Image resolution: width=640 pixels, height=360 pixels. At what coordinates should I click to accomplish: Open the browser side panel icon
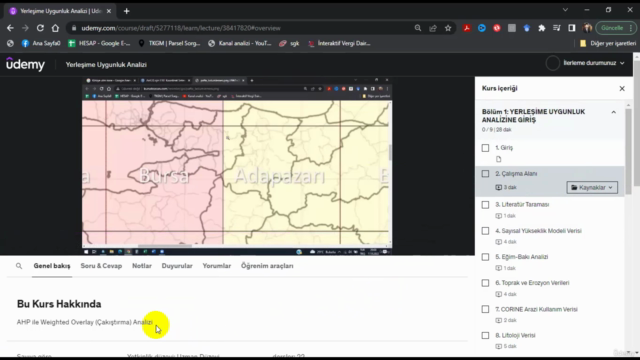click(x=572, y=28)
